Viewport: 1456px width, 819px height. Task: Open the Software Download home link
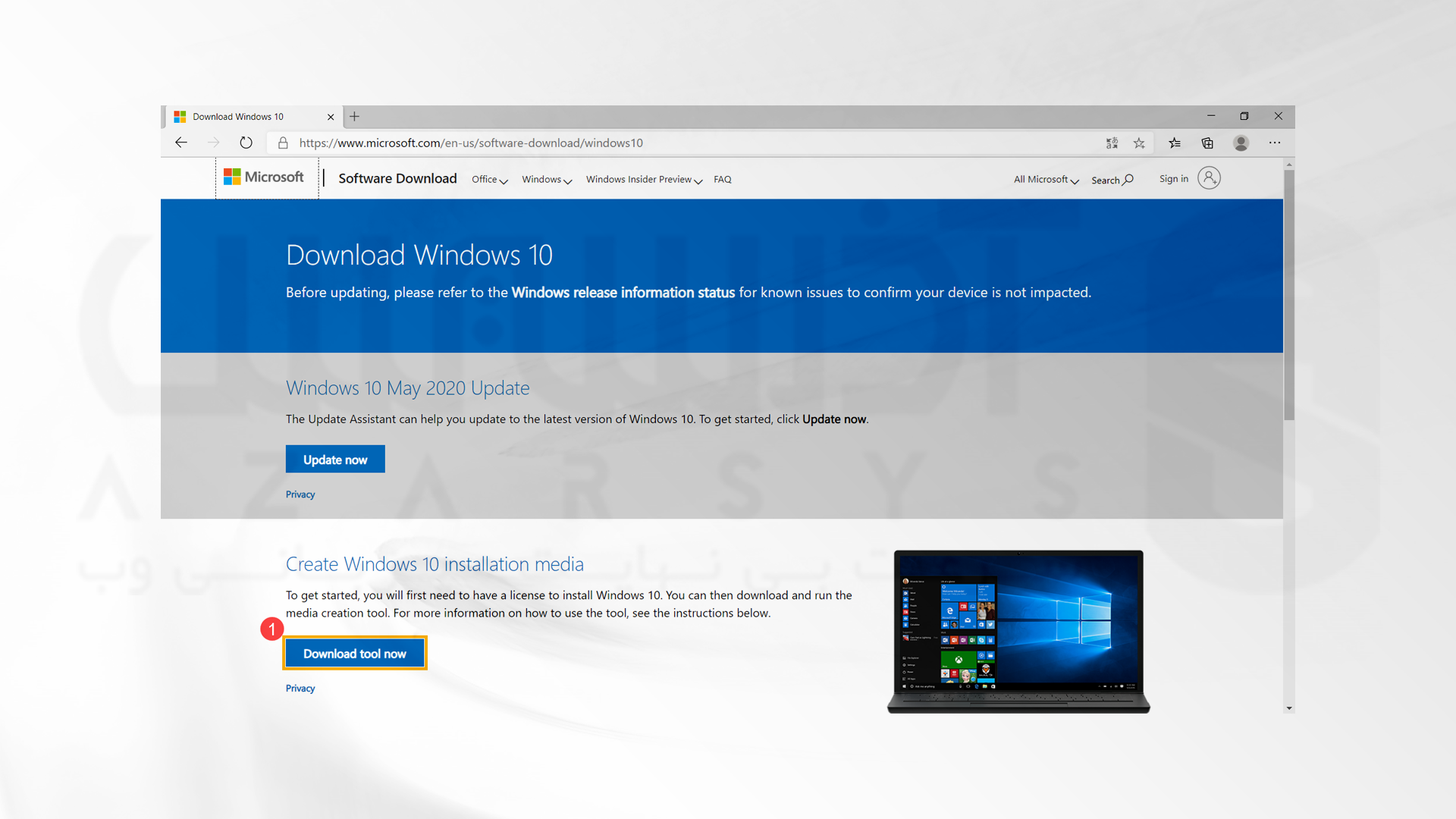coord(397,178)
